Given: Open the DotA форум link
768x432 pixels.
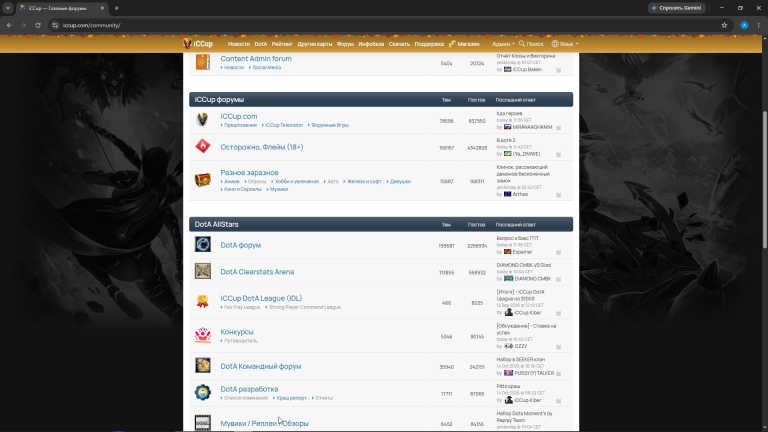Looking at the screenshot, I should [x=240, y=245].
